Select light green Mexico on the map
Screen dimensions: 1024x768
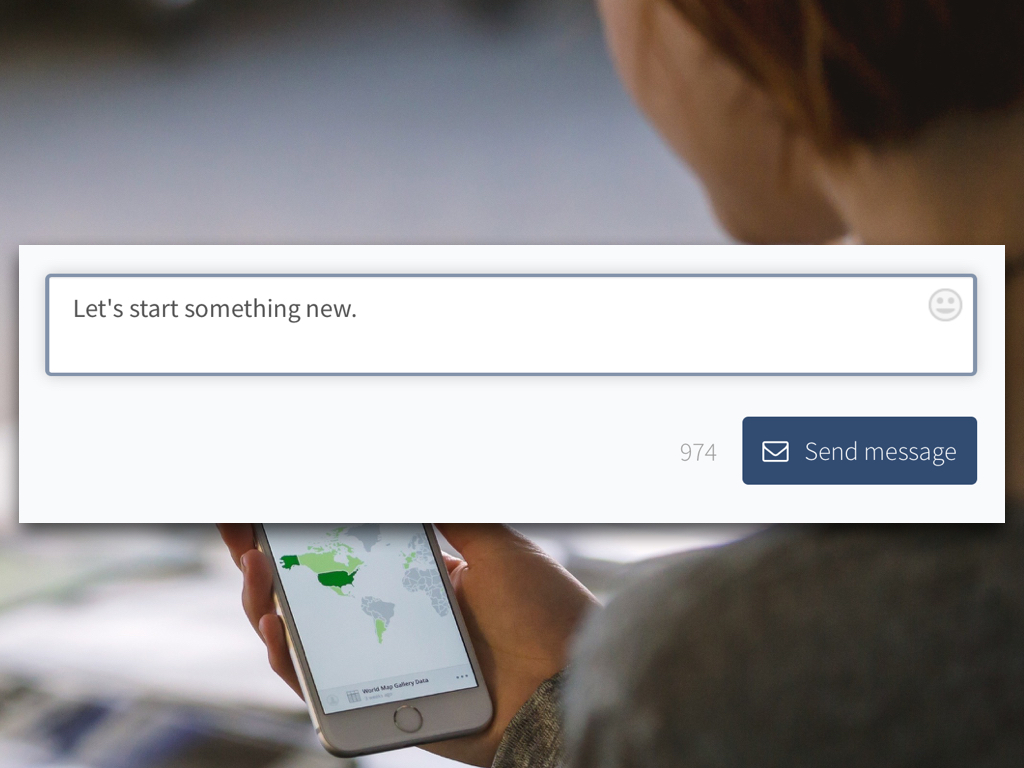pyautogui.click(x=339, y=590)
